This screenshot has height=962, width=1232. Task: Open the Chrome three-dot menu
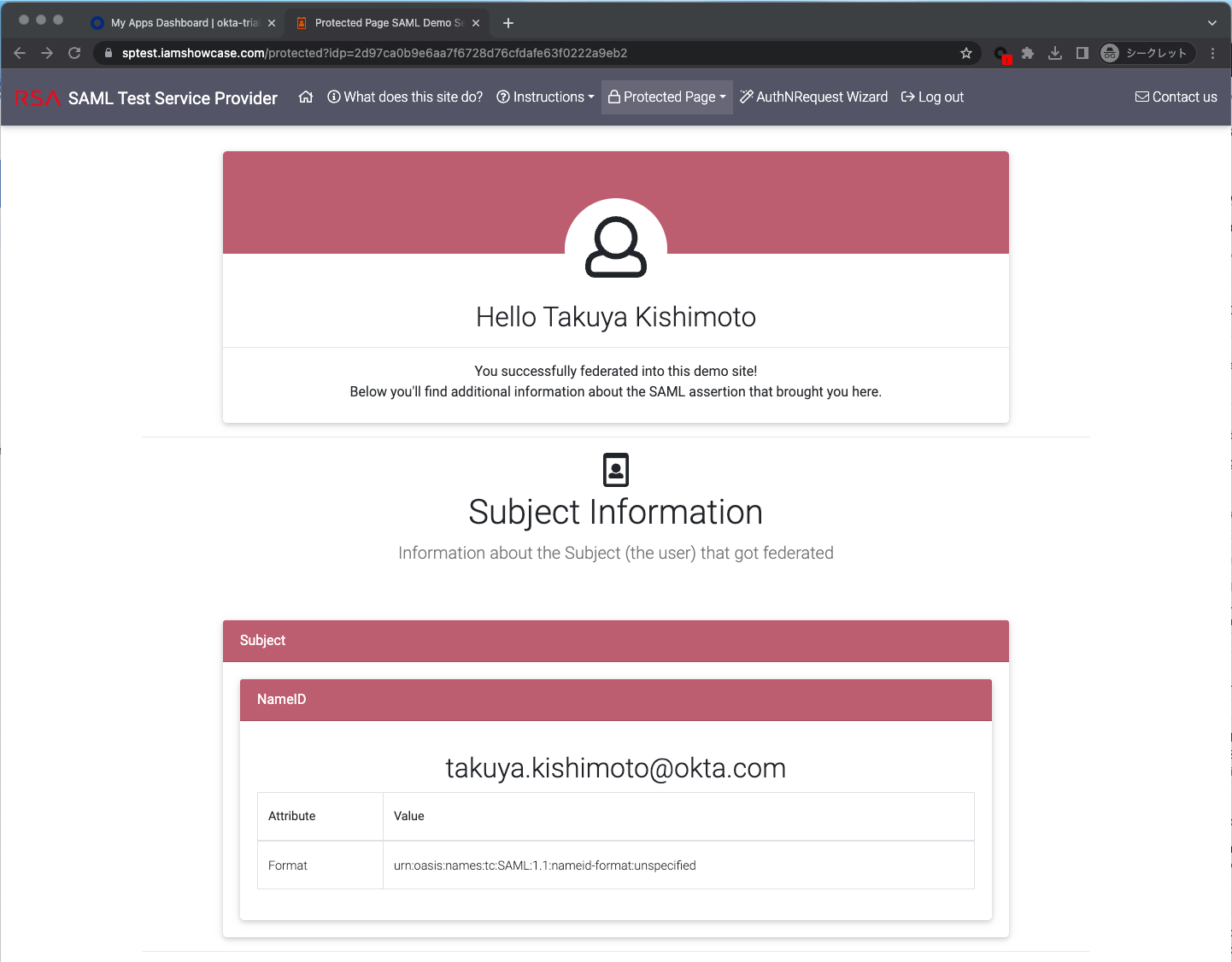point(1212,53)
